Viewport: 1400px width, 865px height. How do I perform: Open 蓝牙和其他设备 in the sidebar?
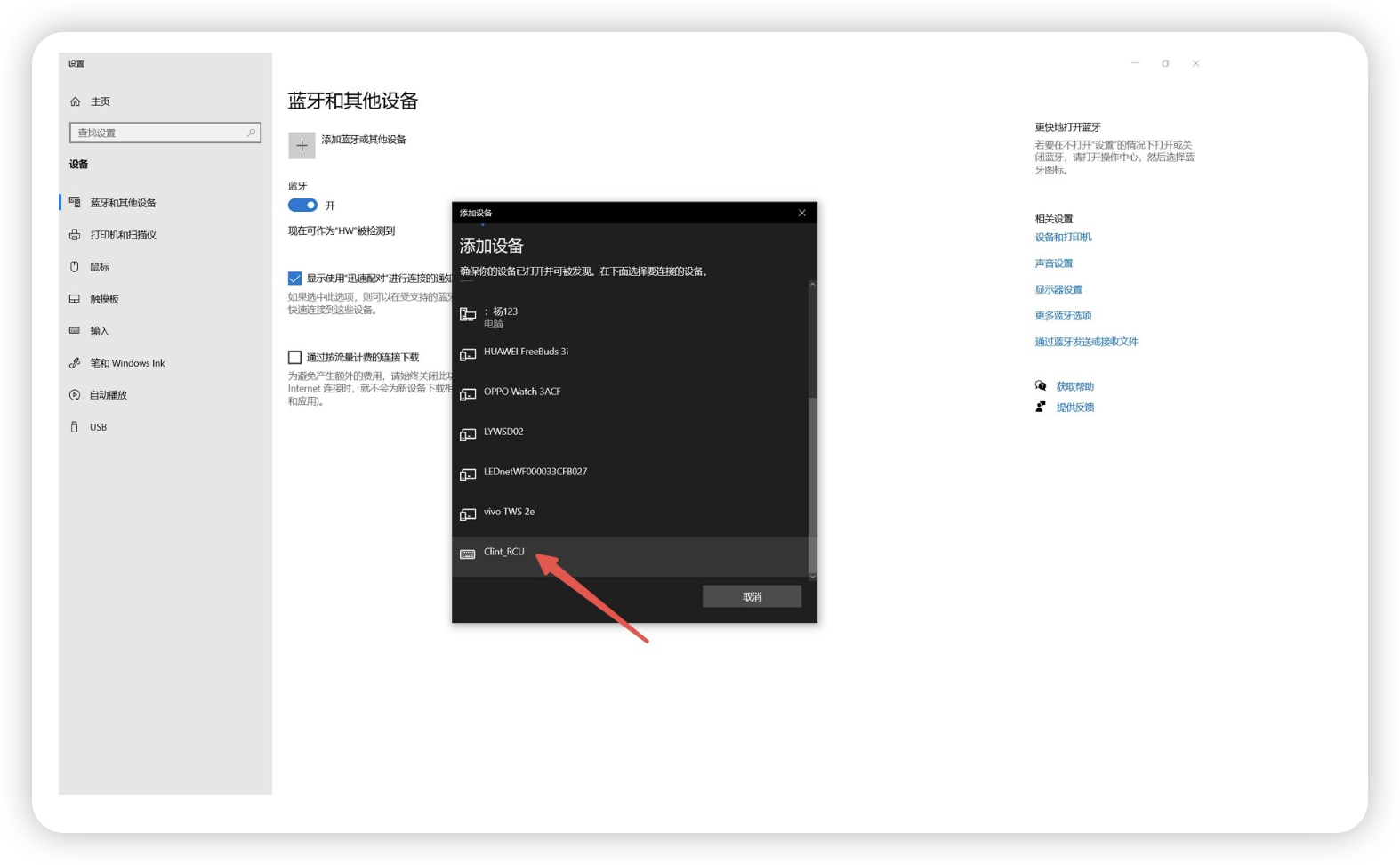click(123, 203)
